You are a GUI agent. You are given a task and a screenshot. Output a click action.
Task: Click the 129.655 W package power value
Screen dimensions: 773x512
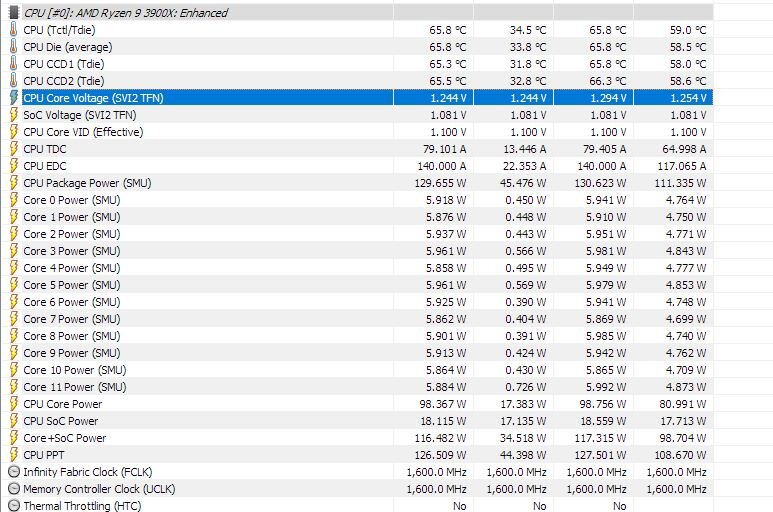440,183
